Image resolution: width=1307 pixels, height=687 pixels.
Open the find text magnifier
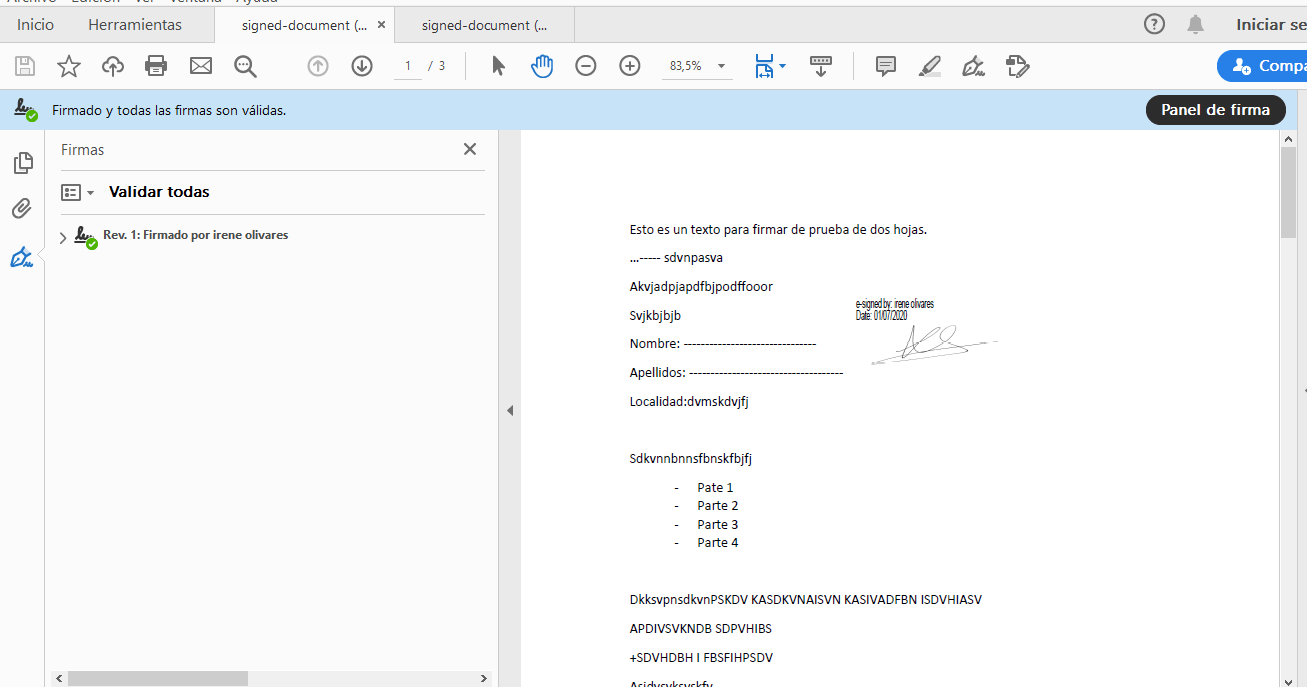(245, 66)
